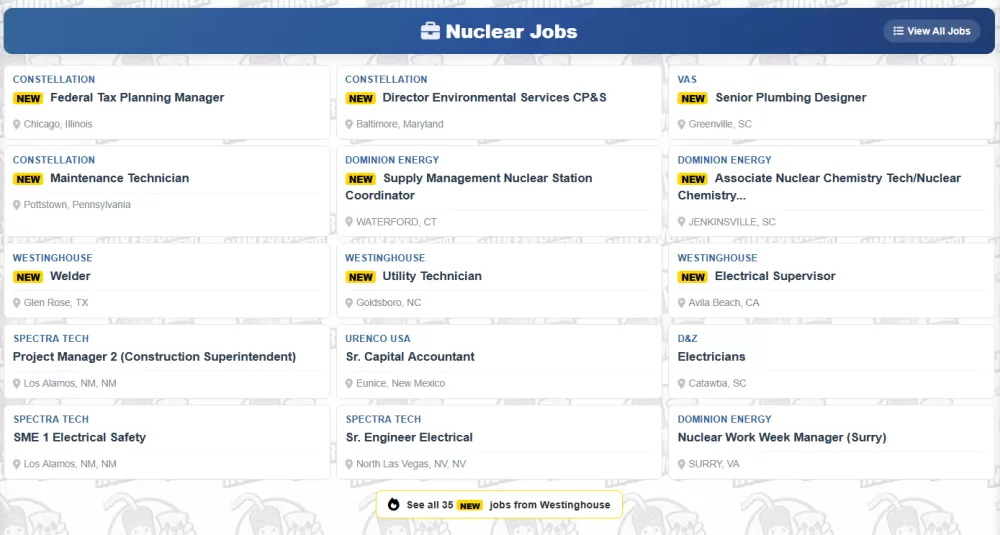
Task: Click the NEW badge on Welder job
Action: 28,277
